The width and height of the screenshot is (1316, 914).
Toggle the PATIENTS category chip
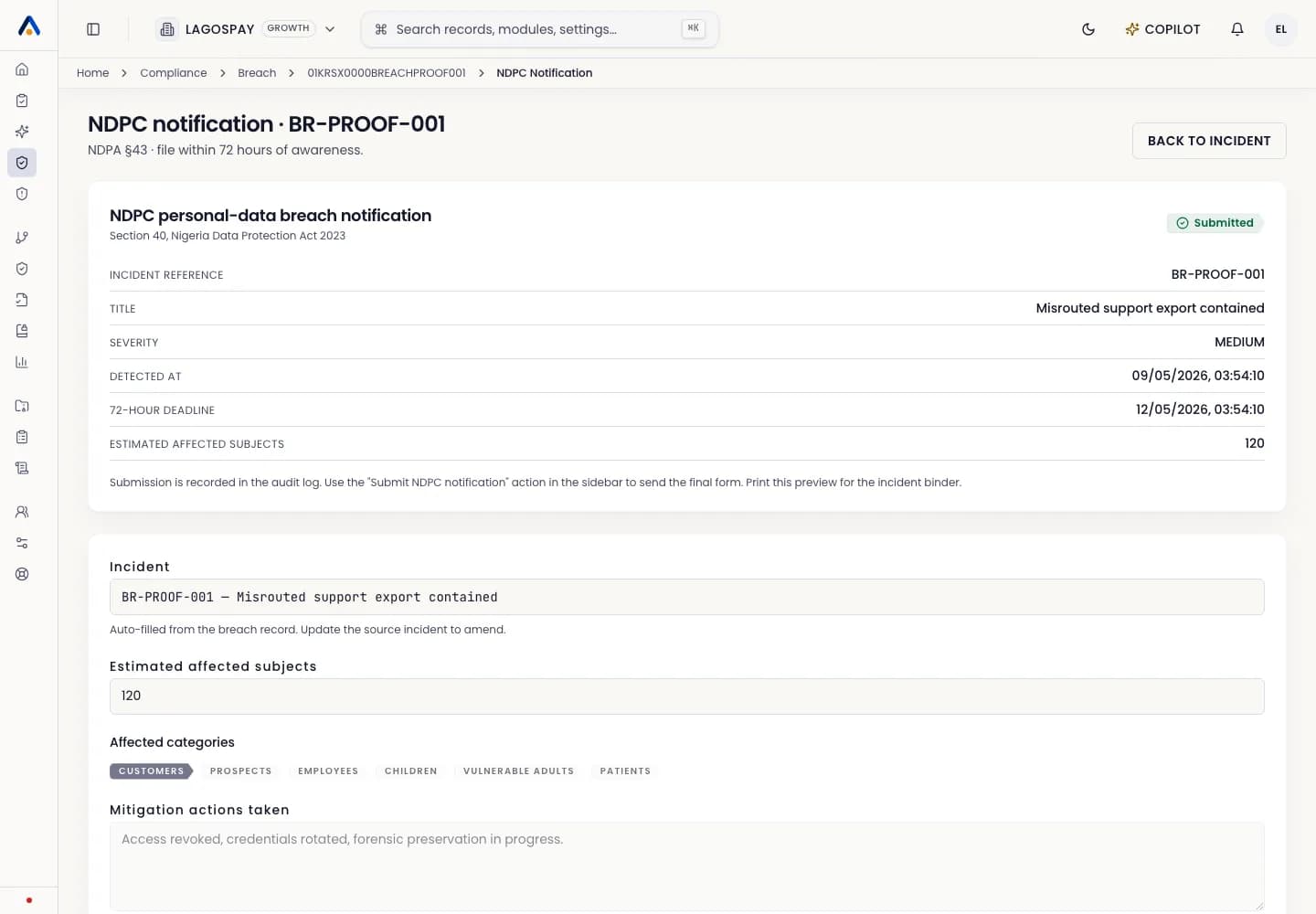click(x=626, y=771)
